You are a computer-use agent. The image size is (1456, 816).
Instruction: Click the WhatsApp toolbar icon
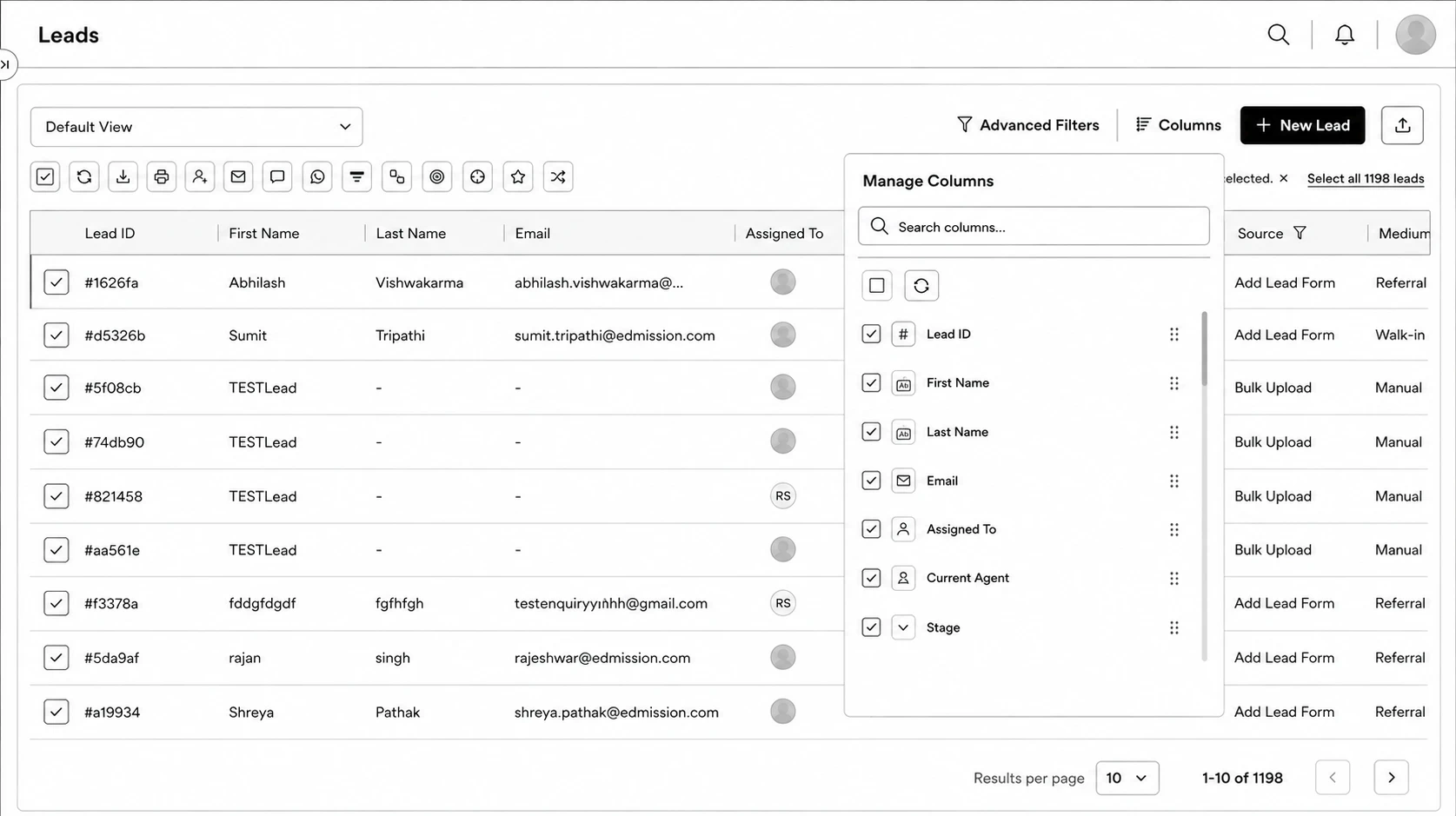(317, 176)
